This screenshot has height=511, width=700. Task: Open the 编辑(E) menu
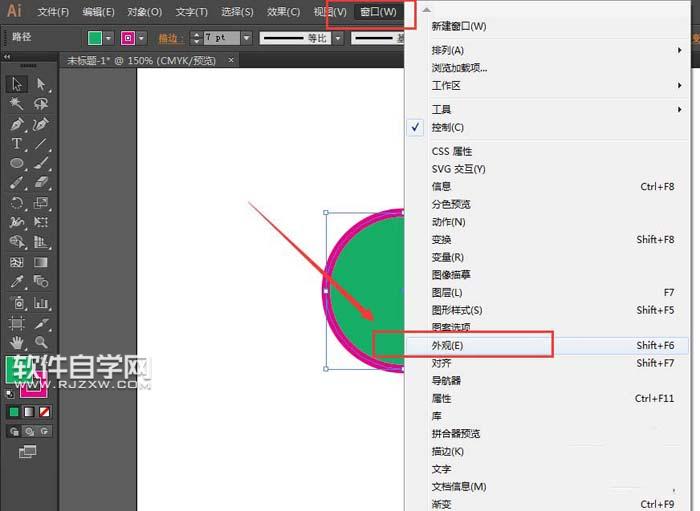[x=98, y=12]
